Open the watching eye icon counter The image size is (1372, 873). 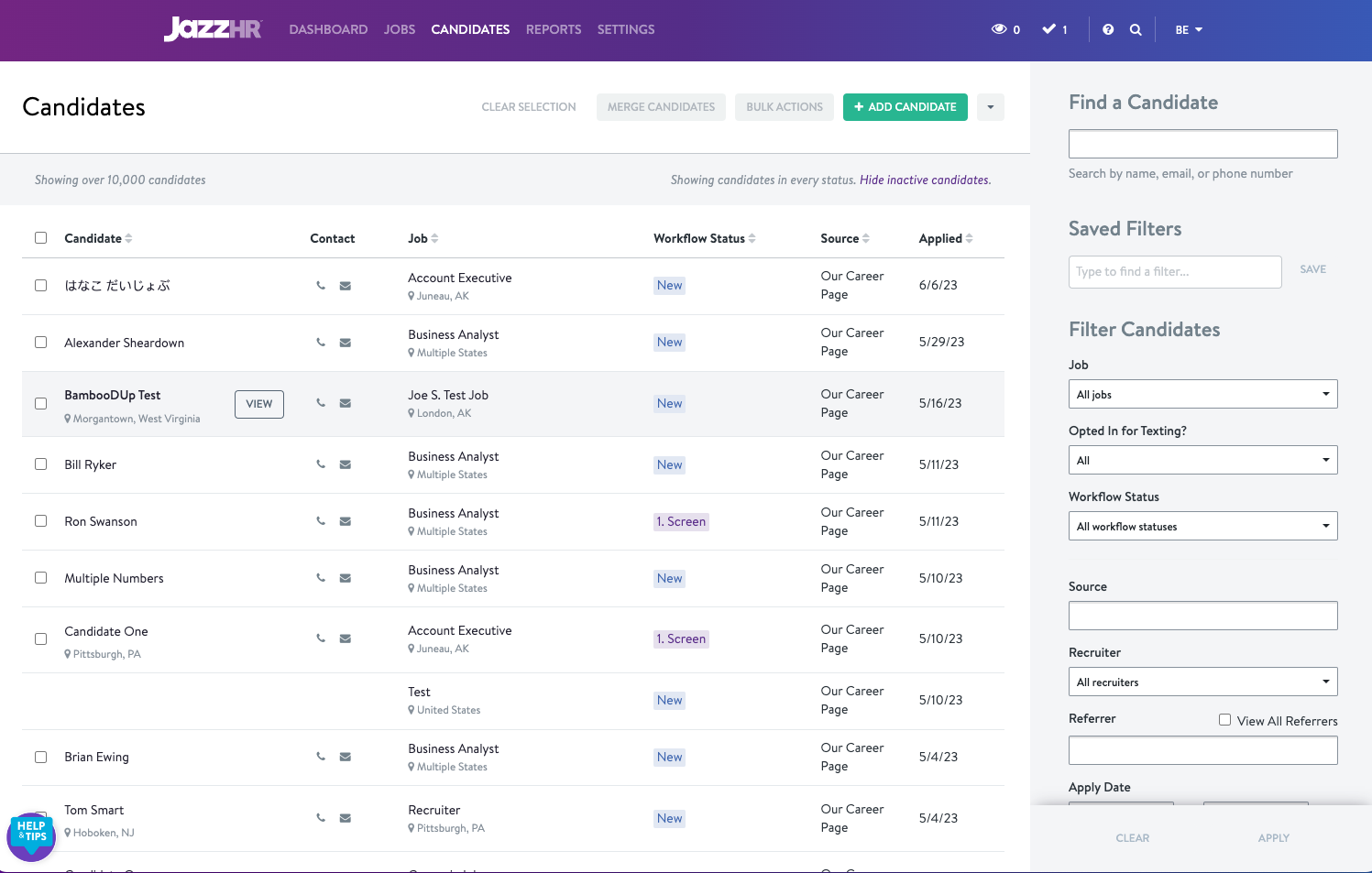point(1005,29)
